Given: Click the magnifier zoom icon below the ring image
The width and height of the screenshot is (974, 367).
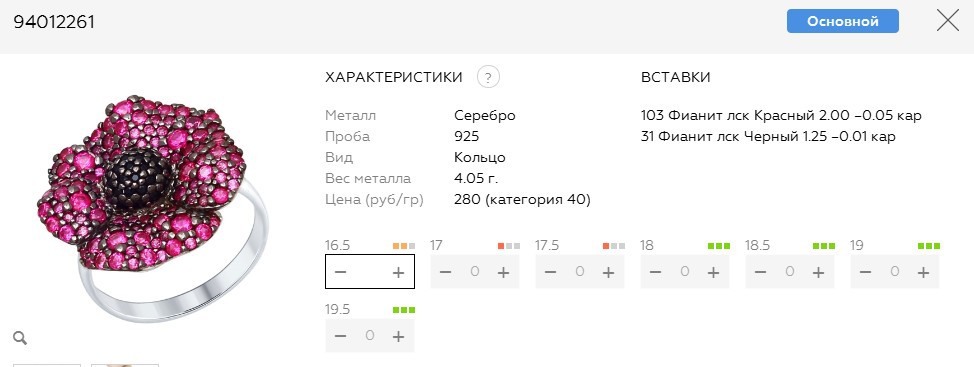Looking at the screenshot, I should pyautogui.click(x=20, y=338).
